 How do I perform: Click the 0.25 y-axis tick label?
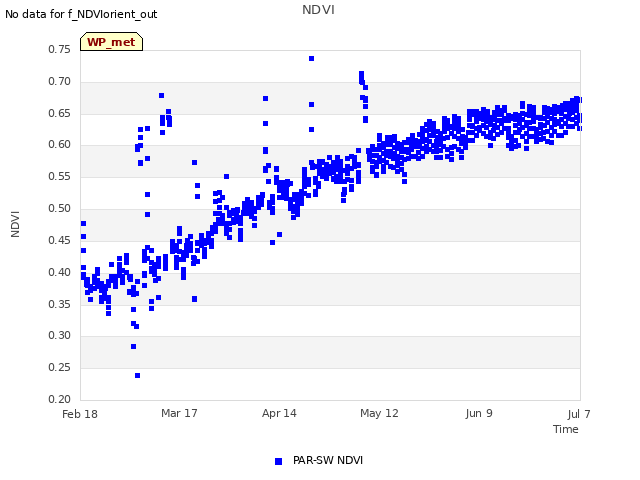tap(60, 367)
